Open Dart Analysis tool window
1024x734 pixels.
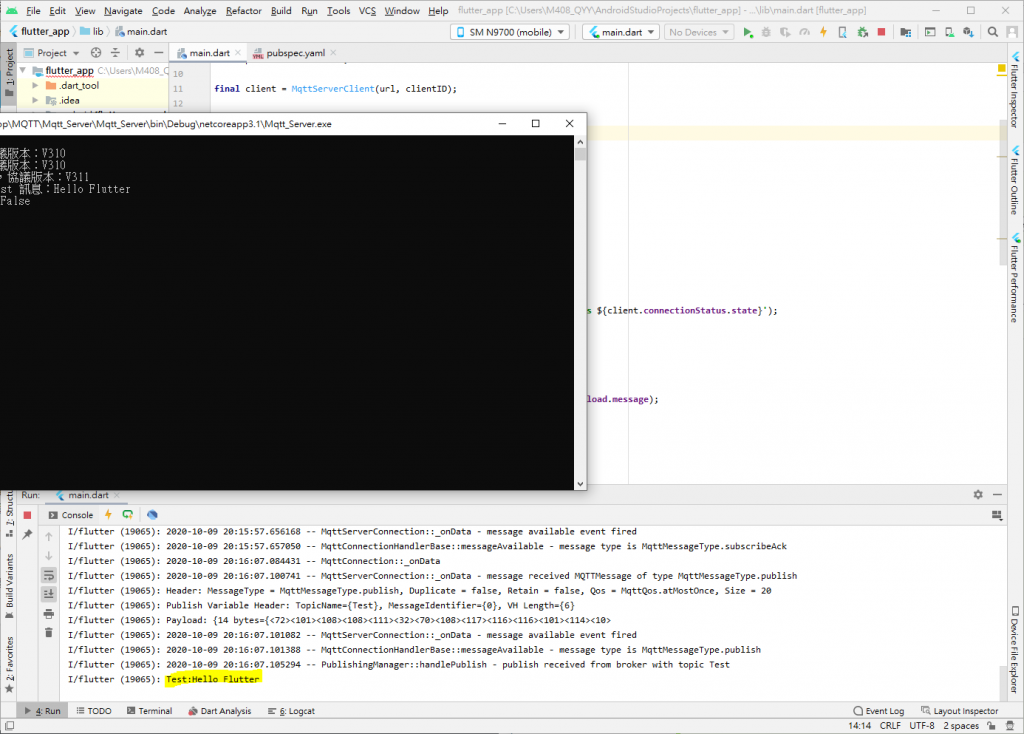point(219,710)
